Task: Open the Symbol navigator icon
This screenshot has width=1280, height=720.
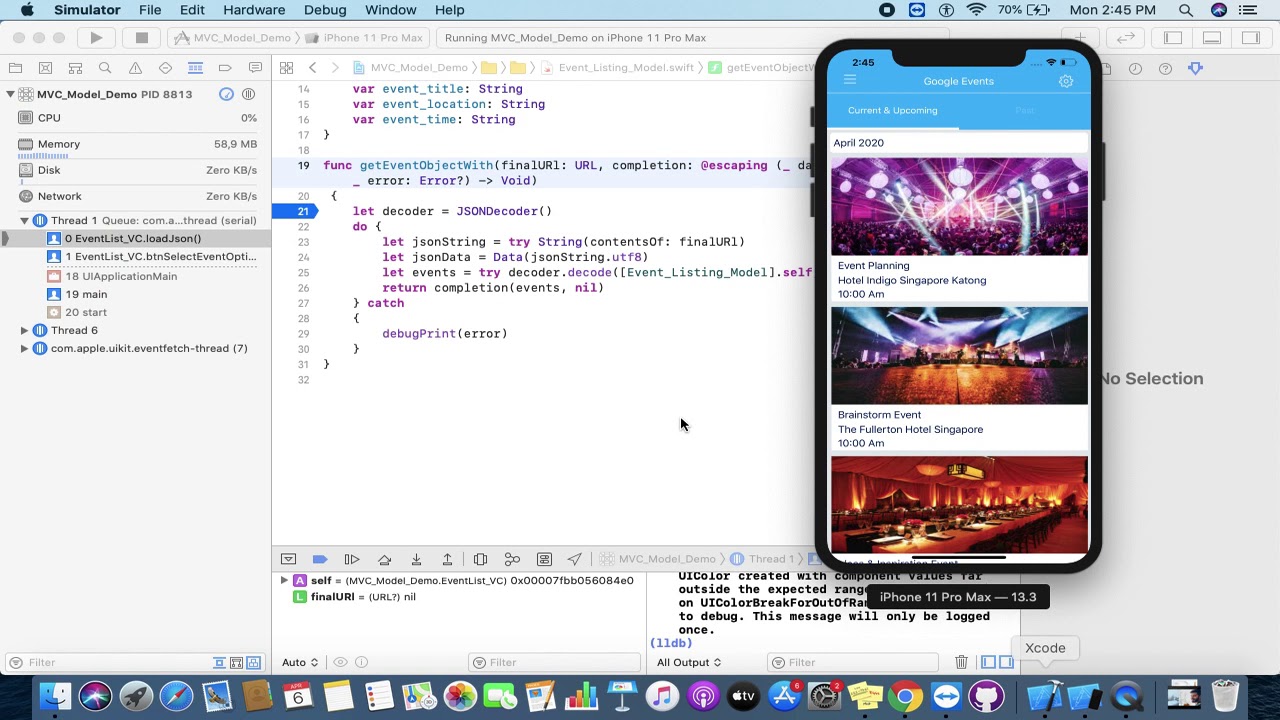Action: pos(75,68)
